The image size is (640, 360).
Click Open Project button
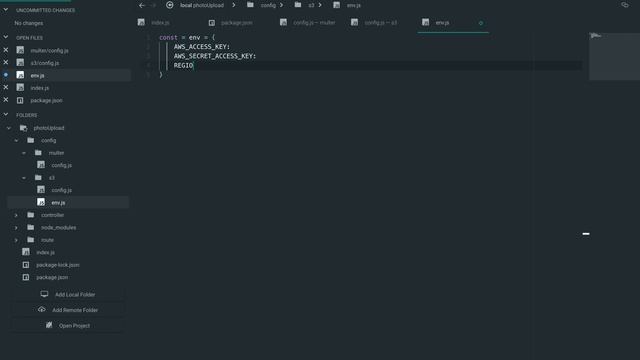click(68, 326)
